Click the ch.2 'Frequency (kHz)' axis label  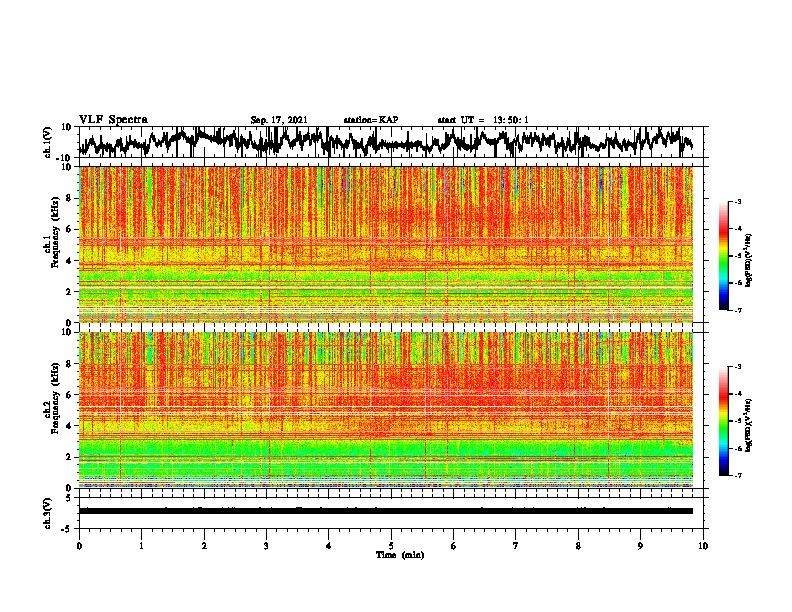[55, 398]
